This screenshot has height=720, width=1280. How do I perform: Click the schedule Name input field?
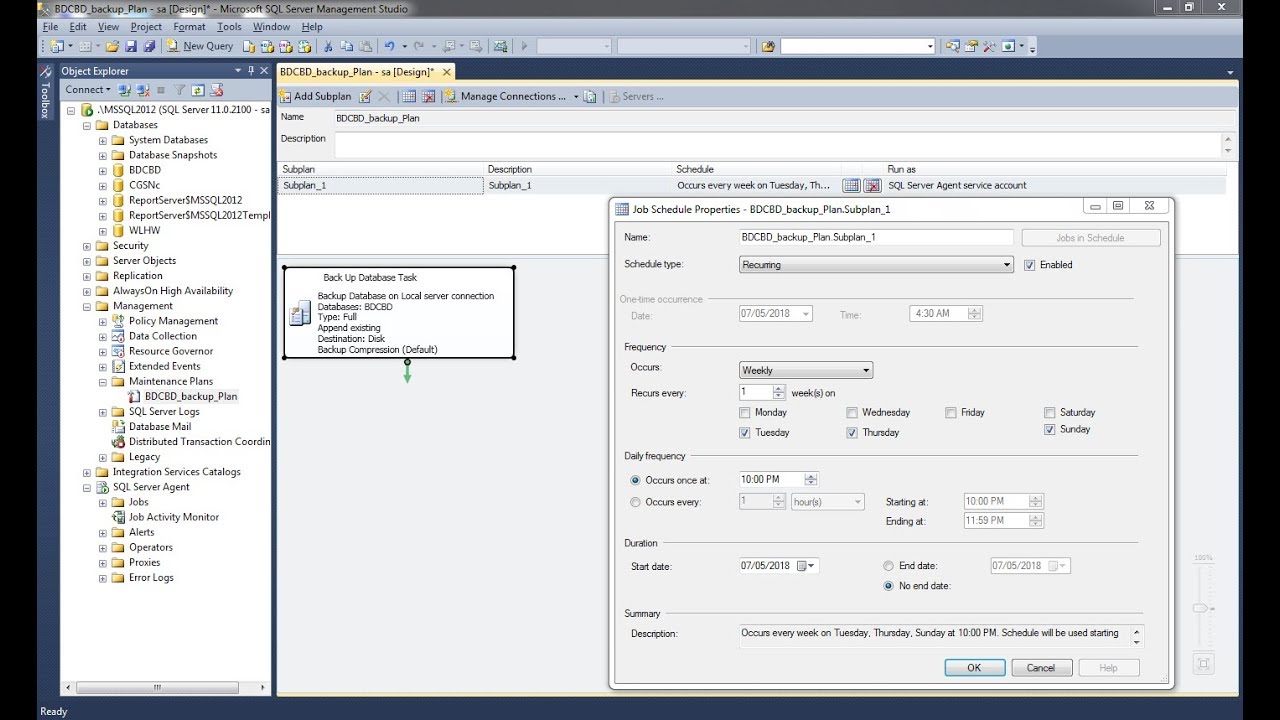(x=877, y=238)
